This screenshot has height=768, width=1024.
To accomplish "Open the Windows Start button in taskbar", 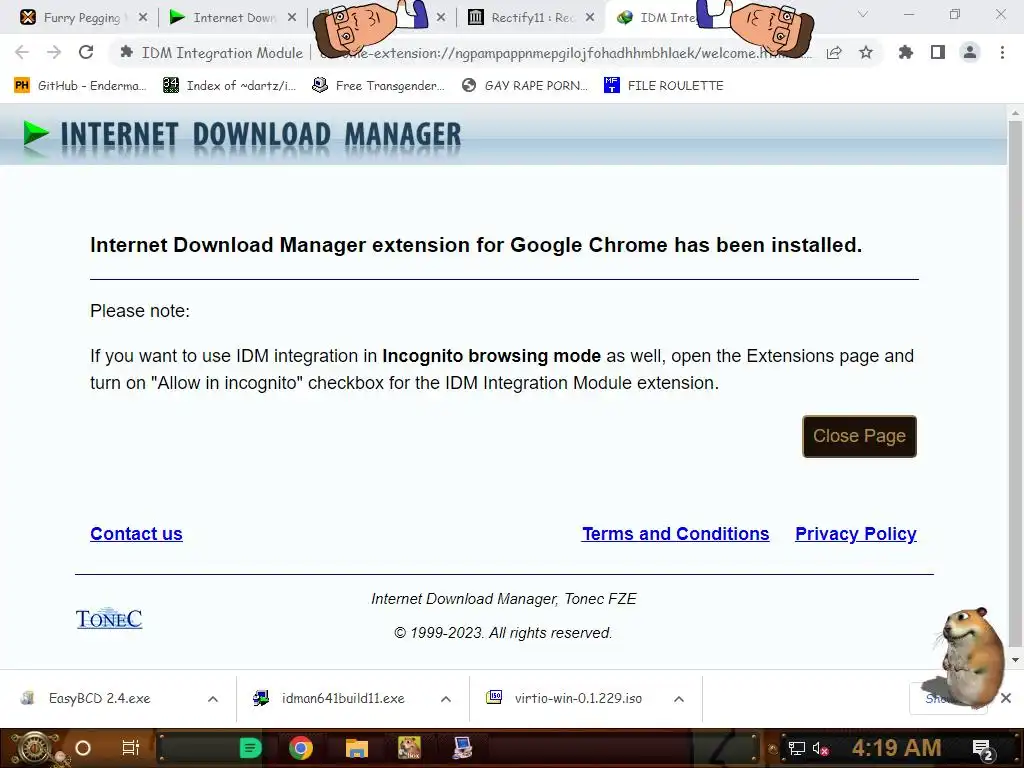I will tap(34, 748).
